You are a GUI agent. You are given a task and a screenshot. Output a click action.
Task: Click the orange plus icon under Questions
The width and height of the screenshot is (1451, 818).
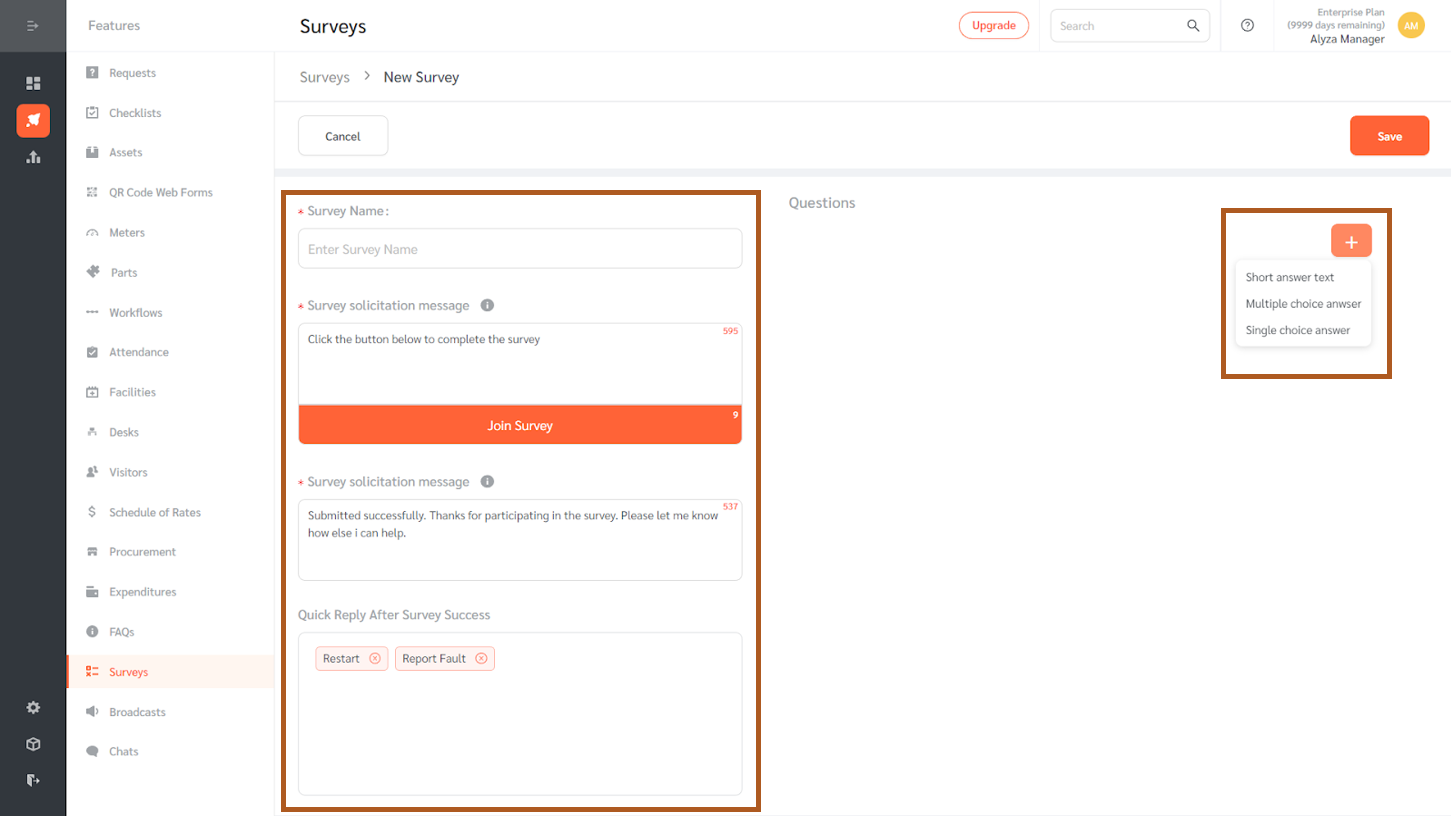(1351, 240)
